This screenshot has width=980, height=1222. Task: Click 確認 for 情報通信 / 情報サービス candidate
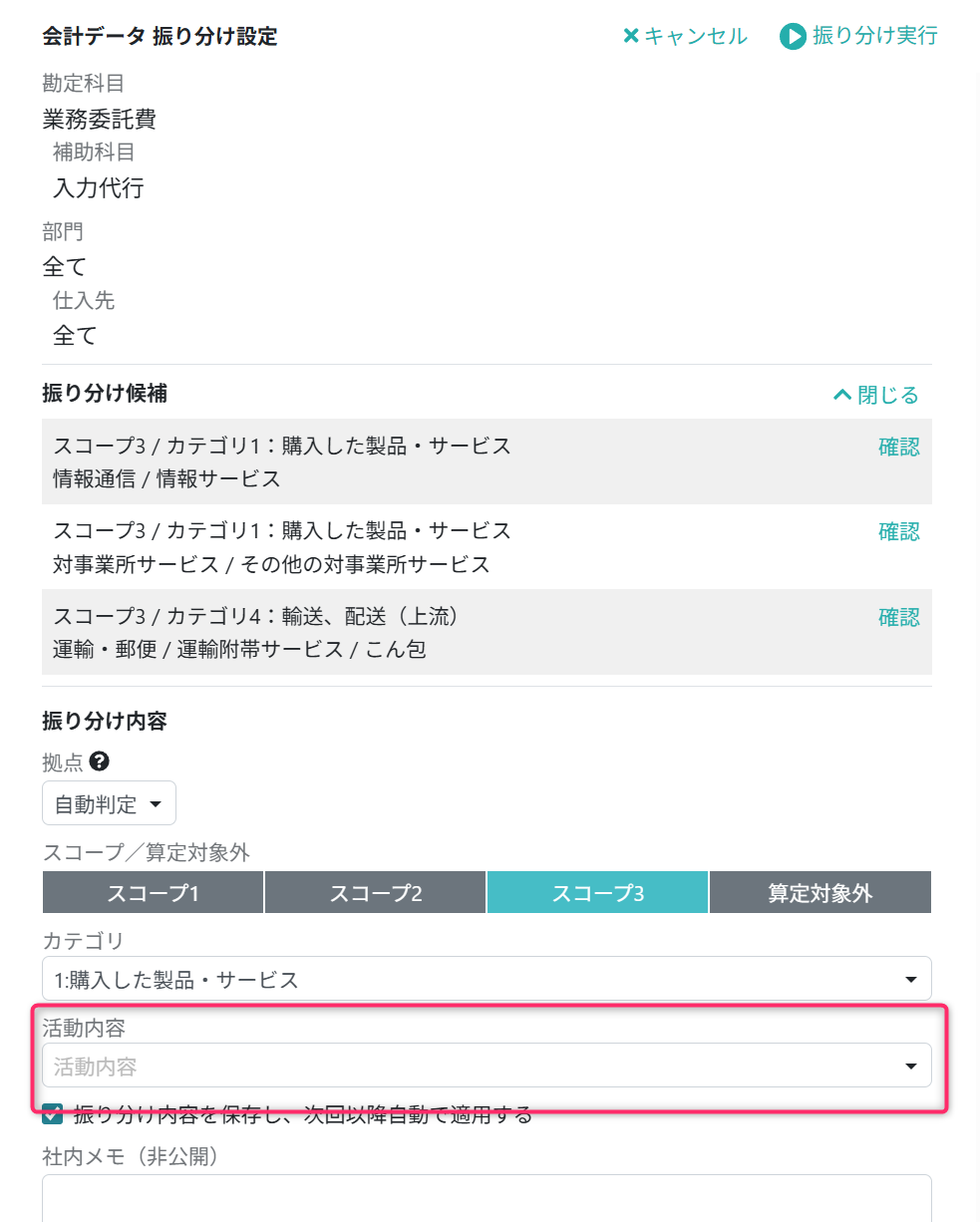pyautogui.click(x=898, y=448)
